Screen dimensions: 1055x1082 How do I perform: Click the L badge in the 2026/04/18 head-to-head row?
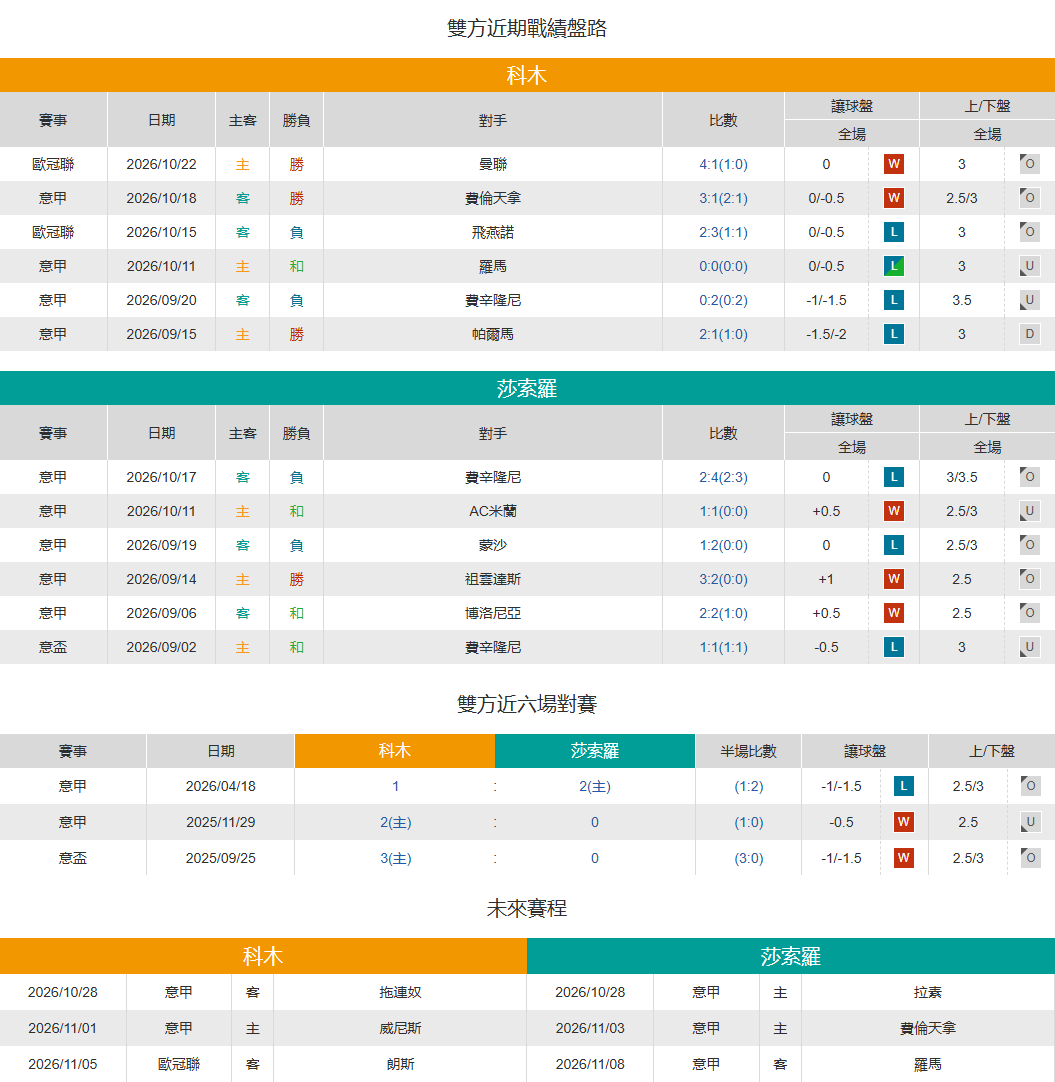pyautogui.click(x=903, y=786)
